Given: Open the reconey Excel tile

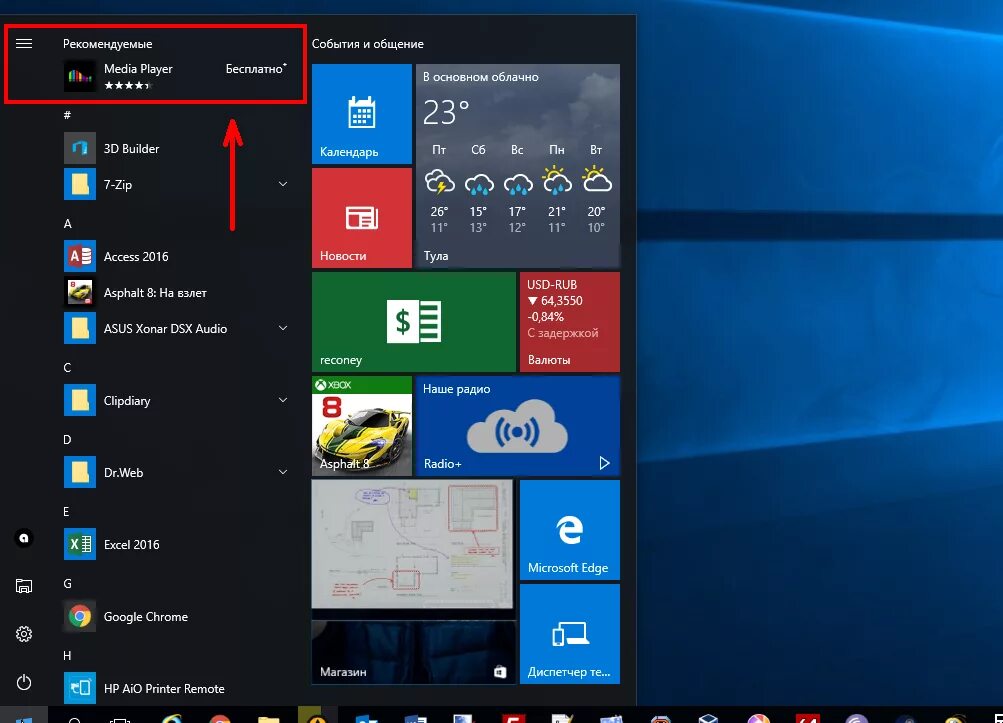Looking at the screenshot, I should 414,322.
